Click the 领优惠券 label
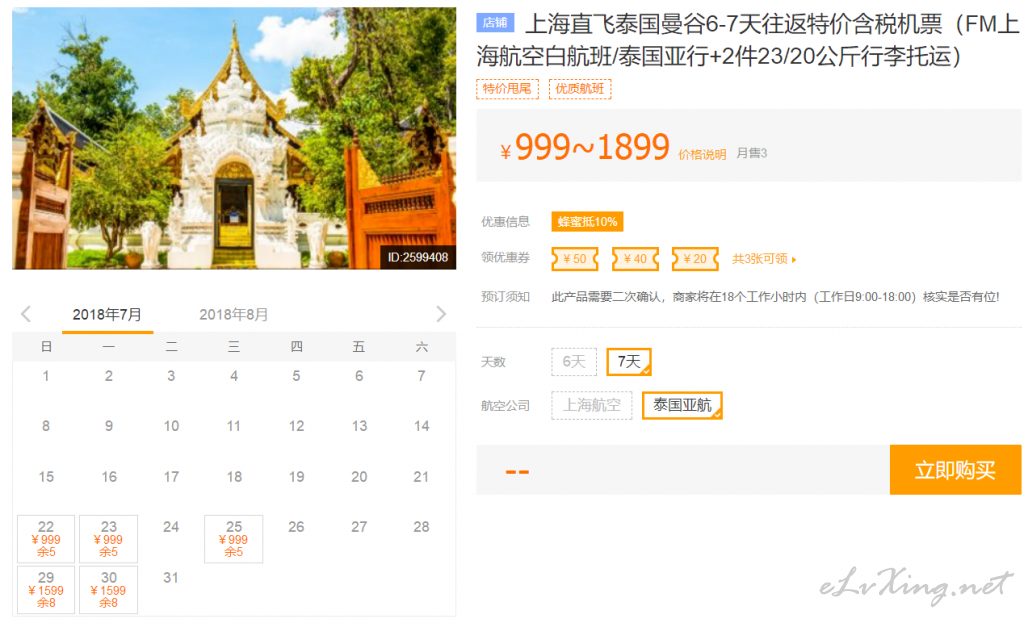Screen dimensions: 1024x619 (x=505, y=257)
